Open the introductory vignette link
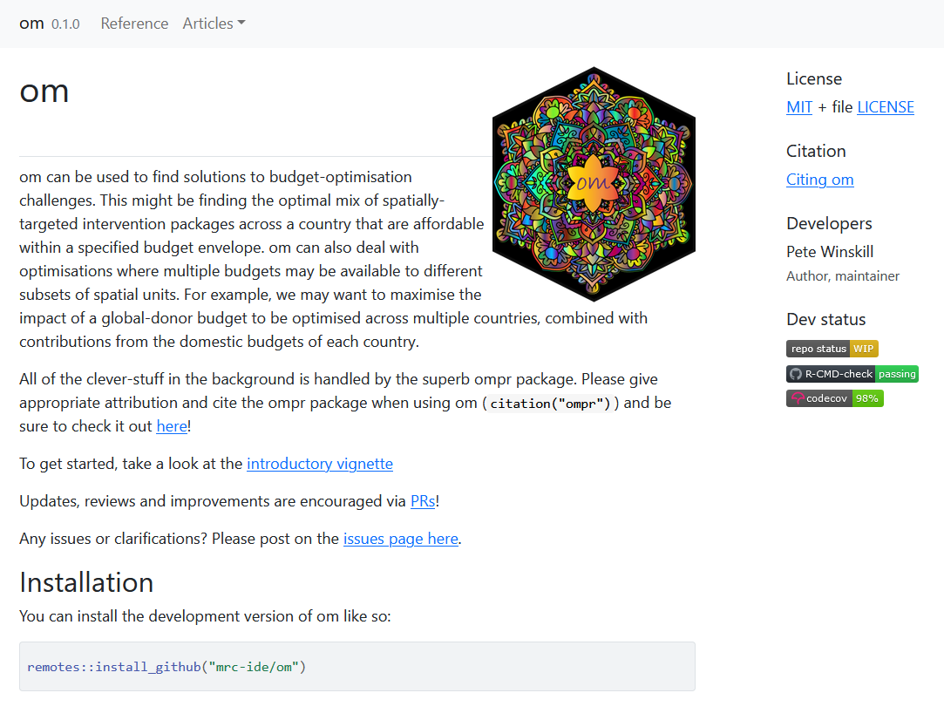 320,464
